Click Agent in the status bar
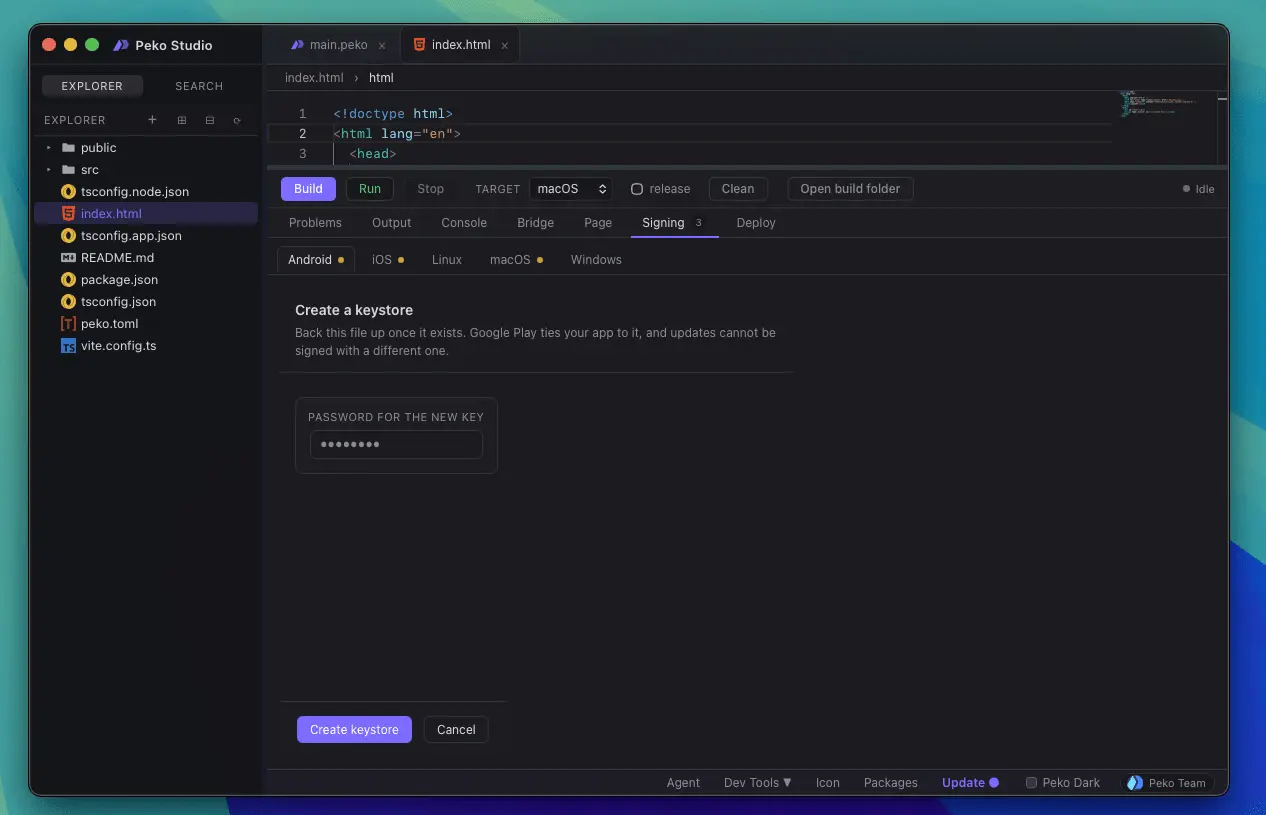 coord(683,783)
